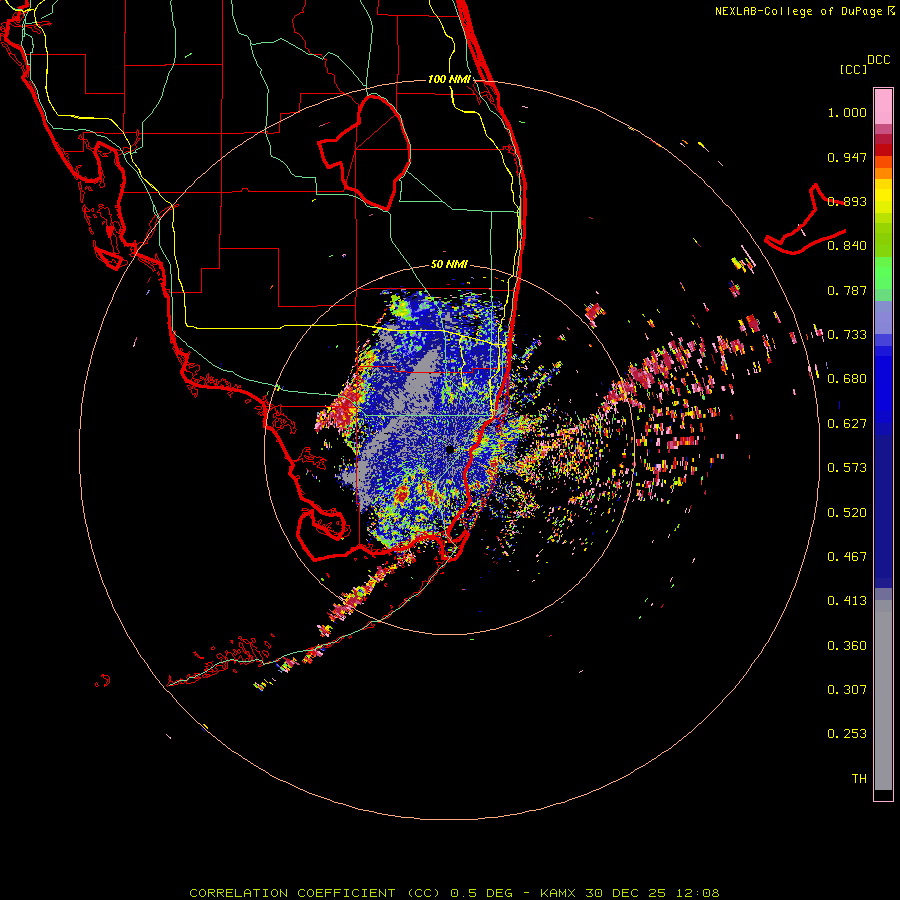Select the 0.467 scale value
This screenshot has height=900, width=900.
(x=847, y=557)
